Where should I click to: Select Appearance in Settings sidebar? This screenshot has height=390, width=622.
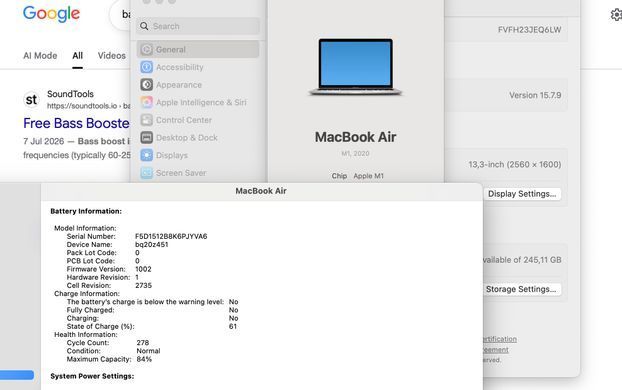[198, 85]
